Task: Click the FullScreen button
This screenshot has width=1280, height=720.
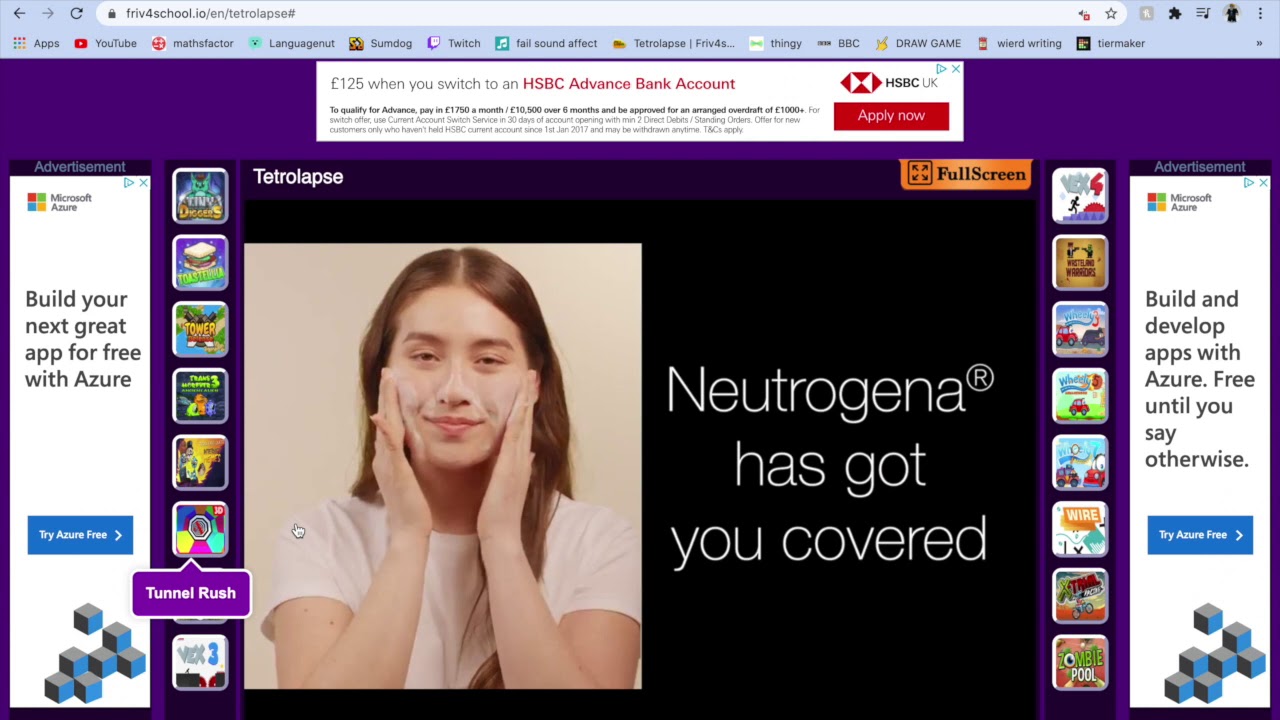Action: (966, 174)
